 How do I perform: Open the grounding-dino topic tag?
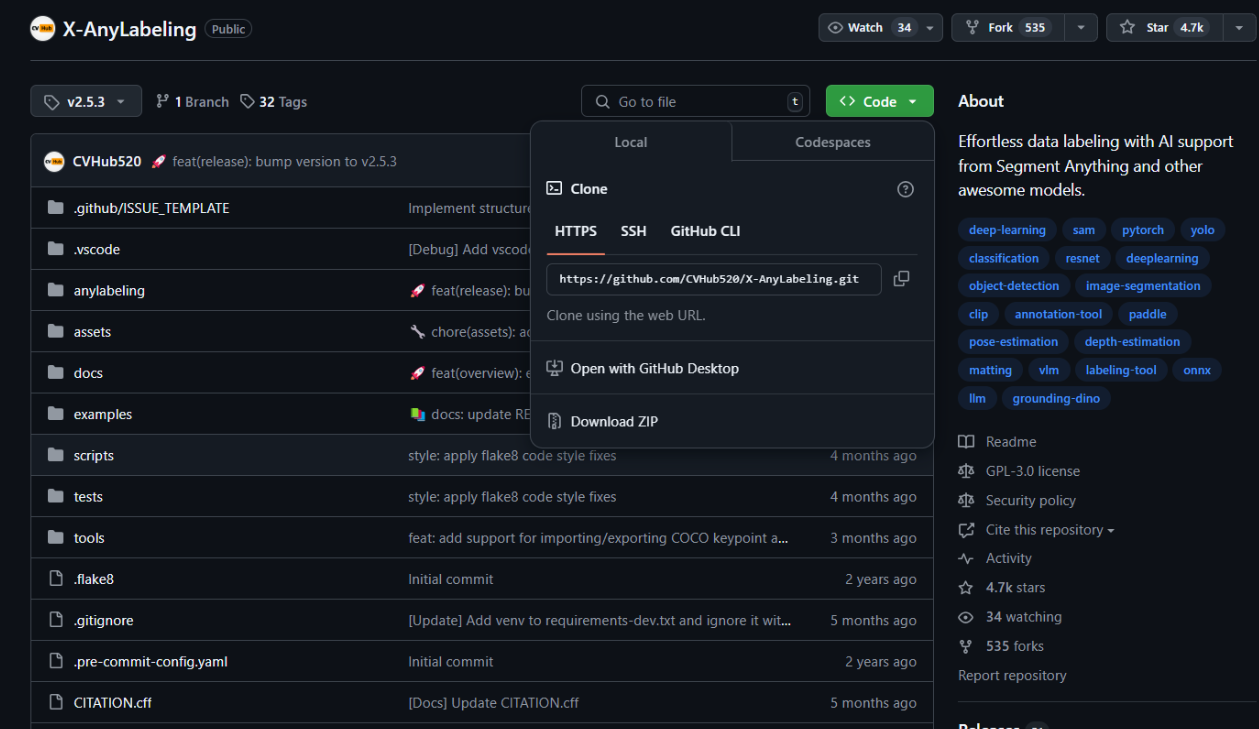point(1055,398)
